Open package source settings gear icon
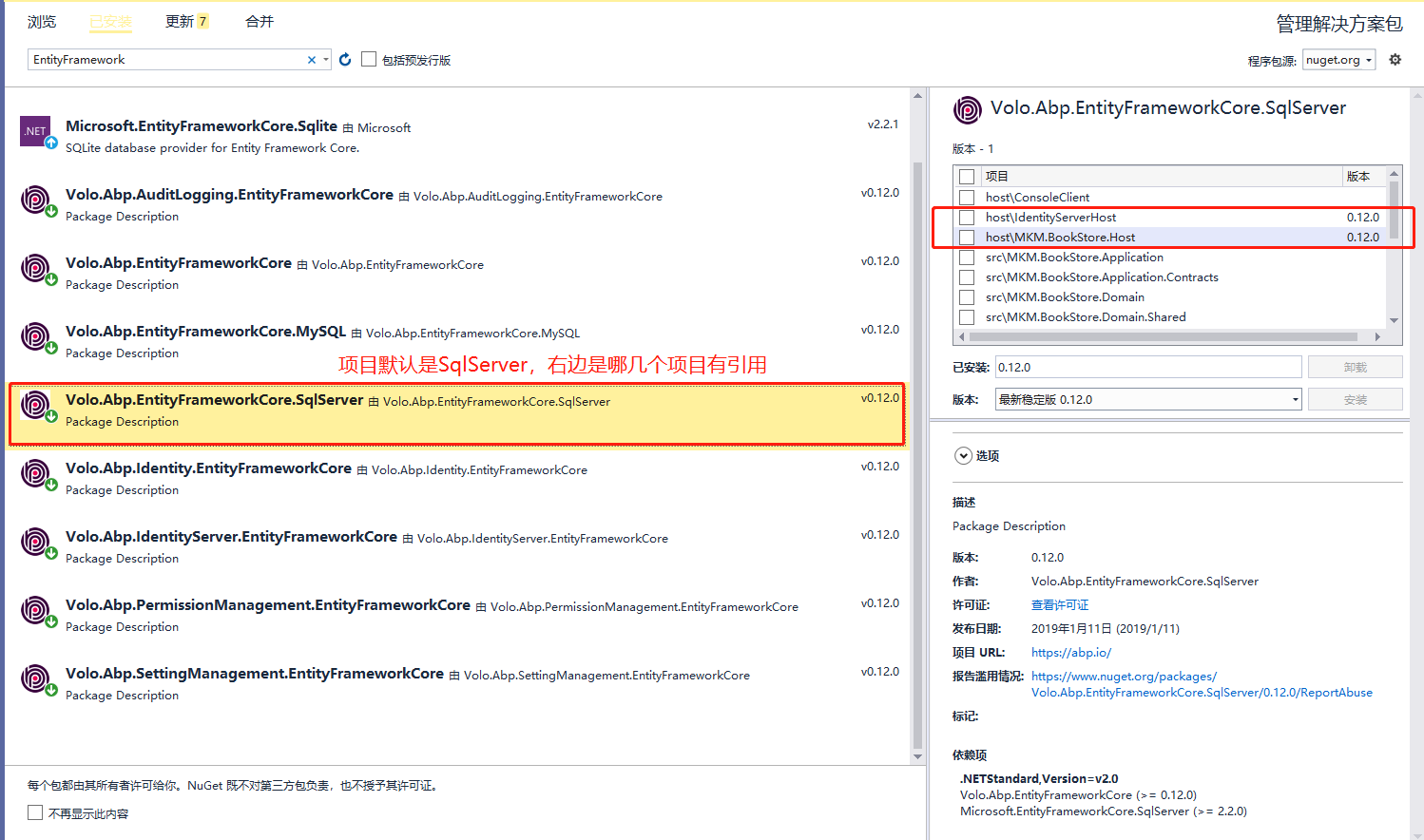 tap(1395, 59)
